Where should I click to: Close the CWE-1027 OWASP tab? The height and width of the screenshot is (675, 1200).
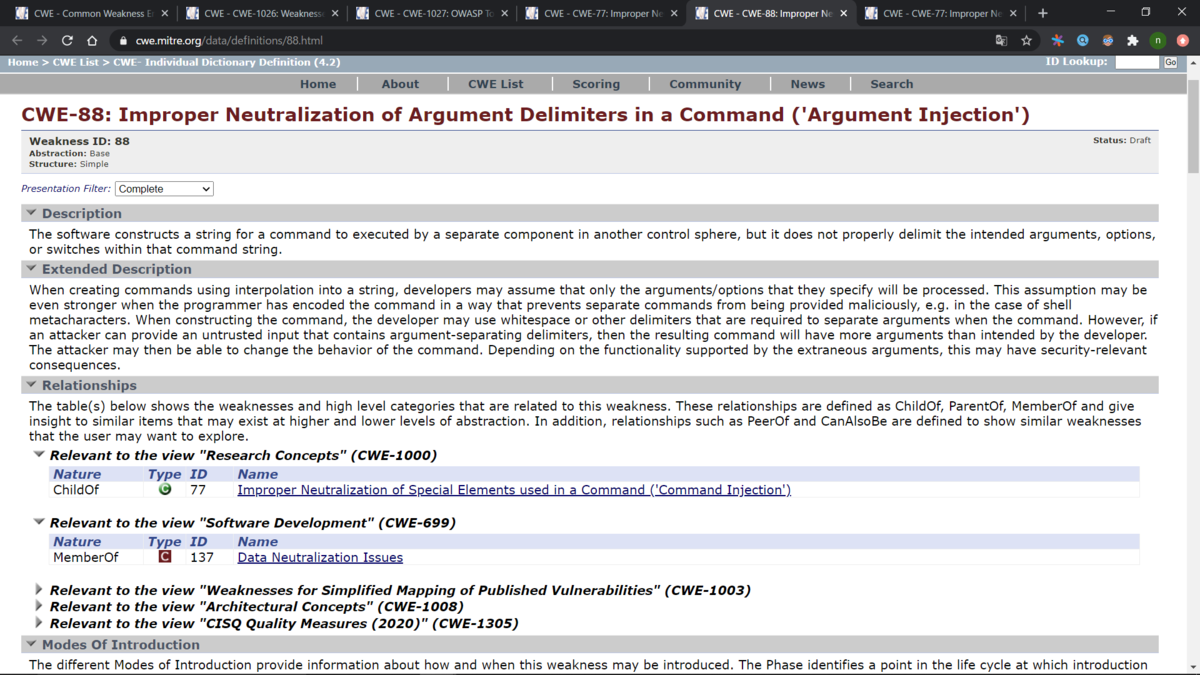504,14
